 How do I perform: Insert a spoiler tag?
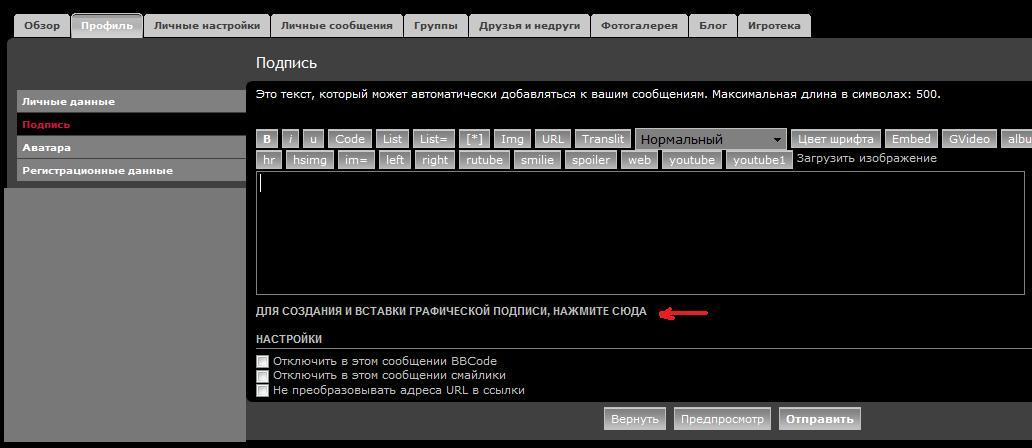click(x=590, y=160)
